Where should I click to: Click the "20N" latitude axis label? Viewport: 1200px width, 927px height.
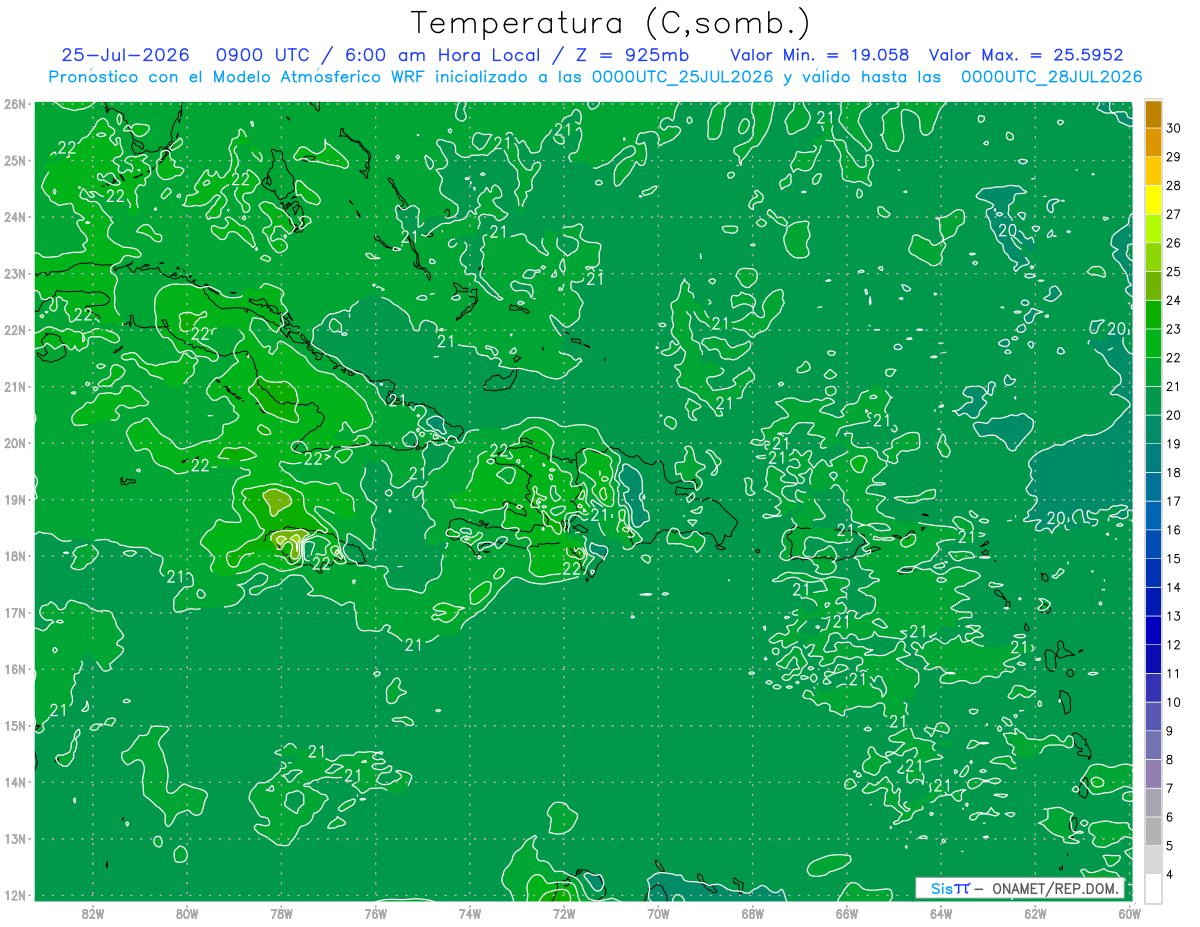tap(15, 443)
